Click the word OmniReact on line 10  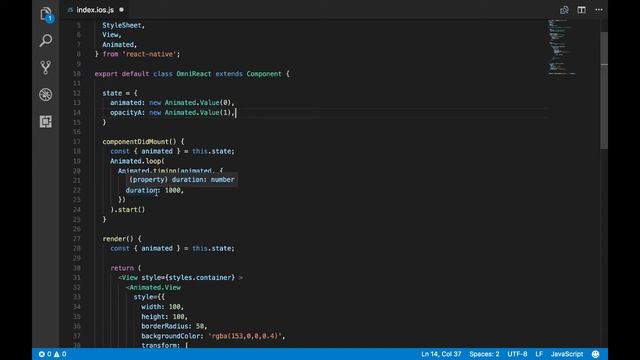pyautogui.click(x=194, y=74)
